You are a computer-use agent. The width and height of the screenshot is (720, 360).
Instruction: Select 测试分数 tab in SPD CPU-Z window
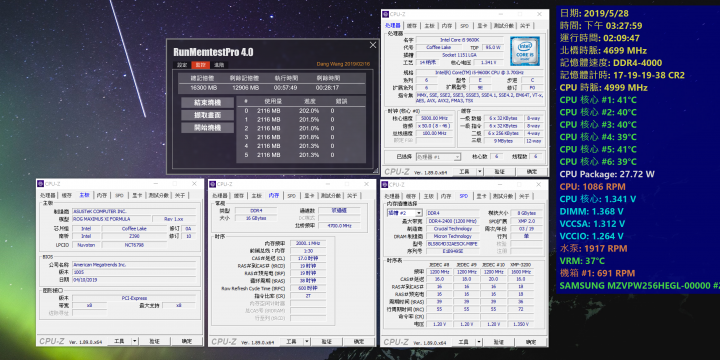pyautogui.click(x=502, y=196)
